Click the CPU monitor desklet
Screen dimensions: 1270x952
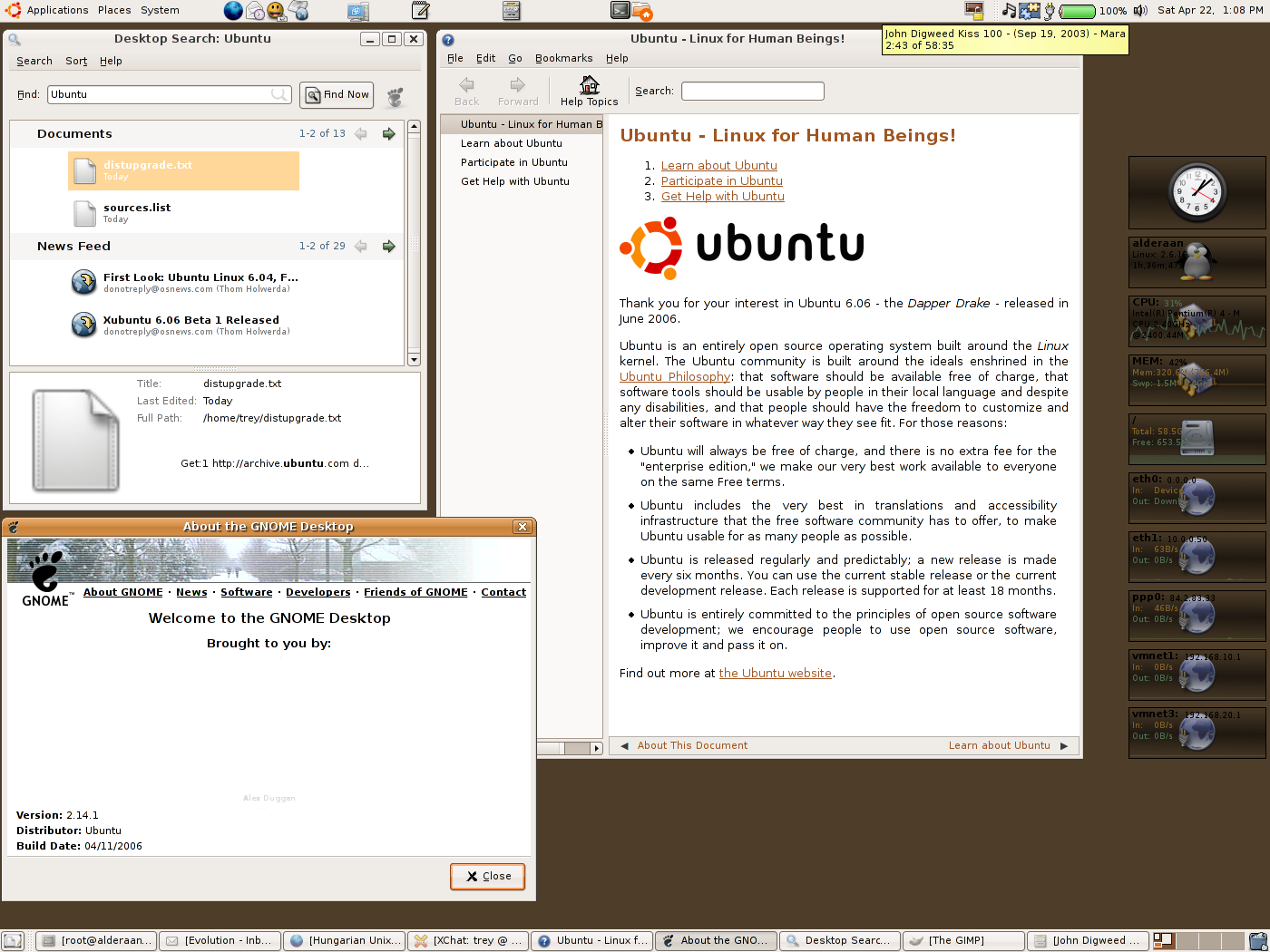(x=1197, y=321)
